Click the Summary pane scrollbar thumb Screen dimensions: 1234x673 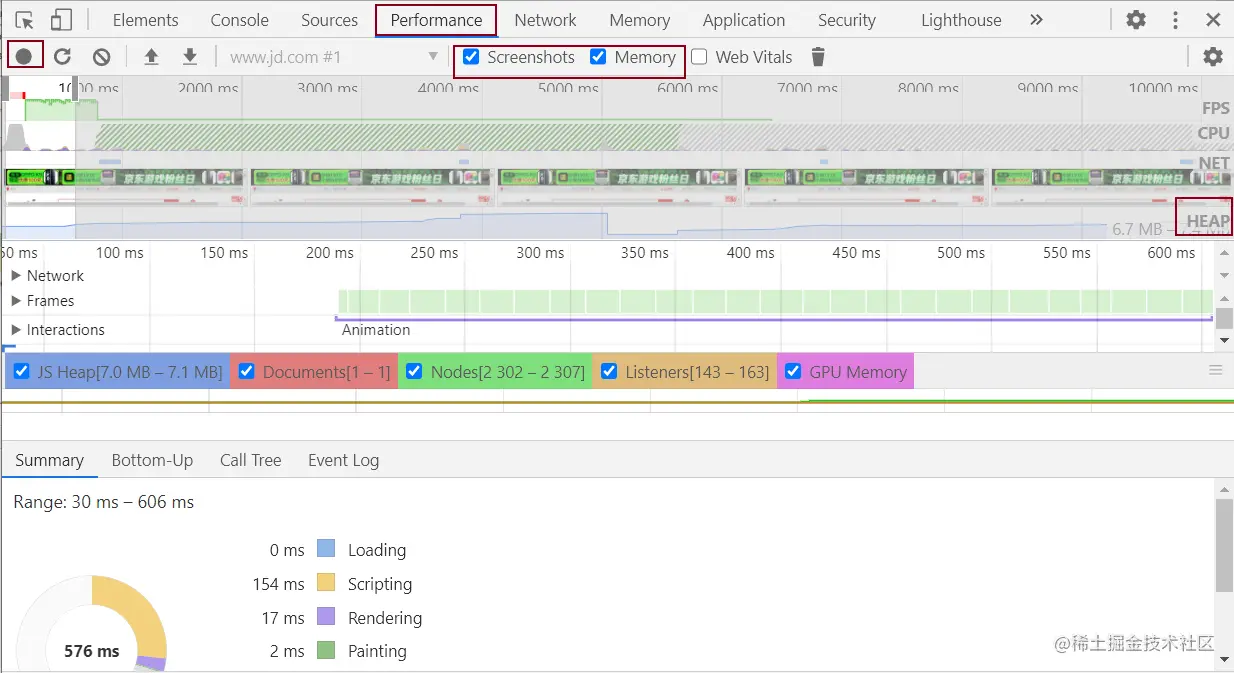point(1224,544)
